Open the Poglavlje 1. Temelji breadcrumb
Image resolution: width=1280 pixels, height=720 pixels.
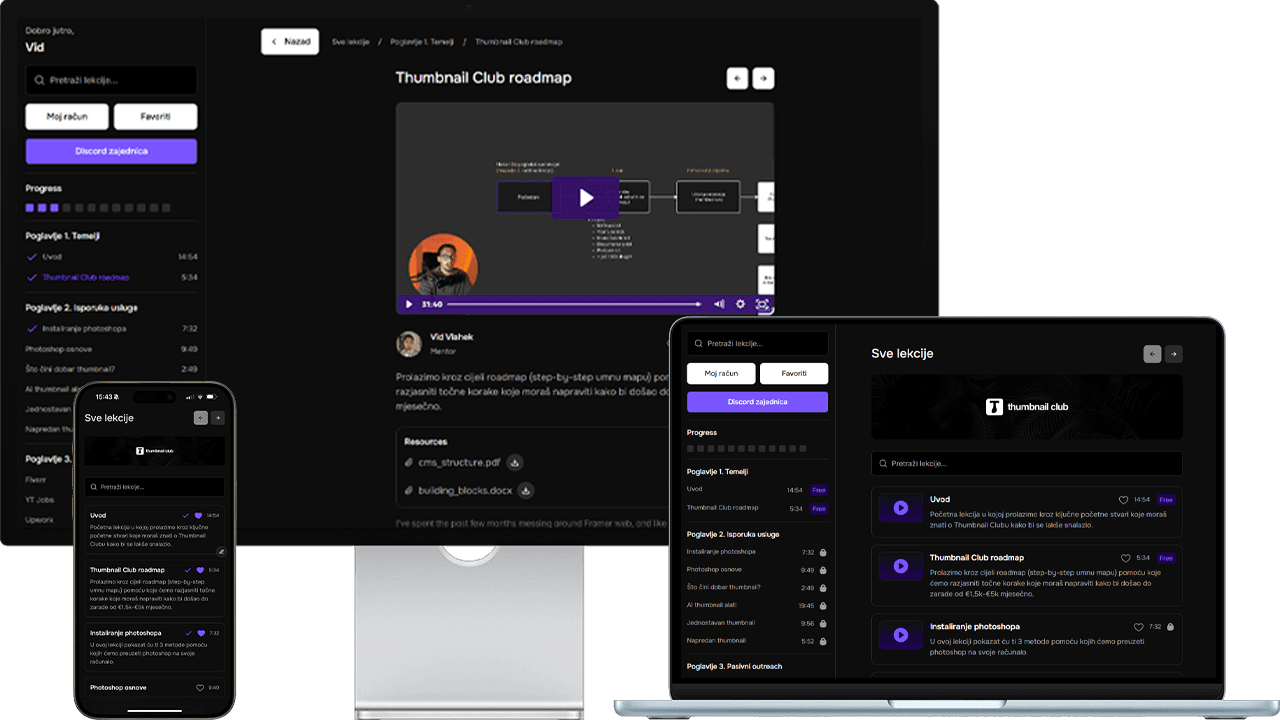coord(421,42)
